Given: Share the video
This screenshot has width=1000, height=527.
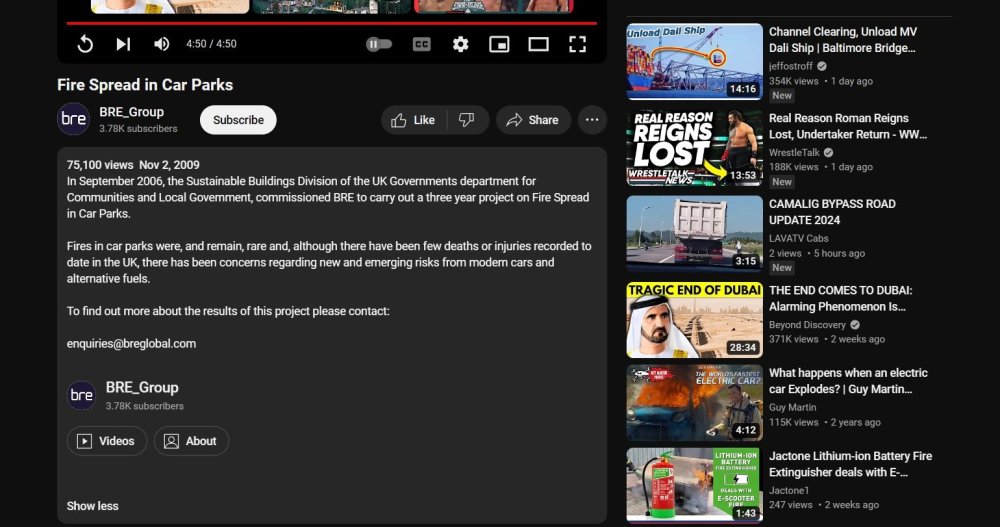Looking at the screenshot, I should (x=533, y=120).
